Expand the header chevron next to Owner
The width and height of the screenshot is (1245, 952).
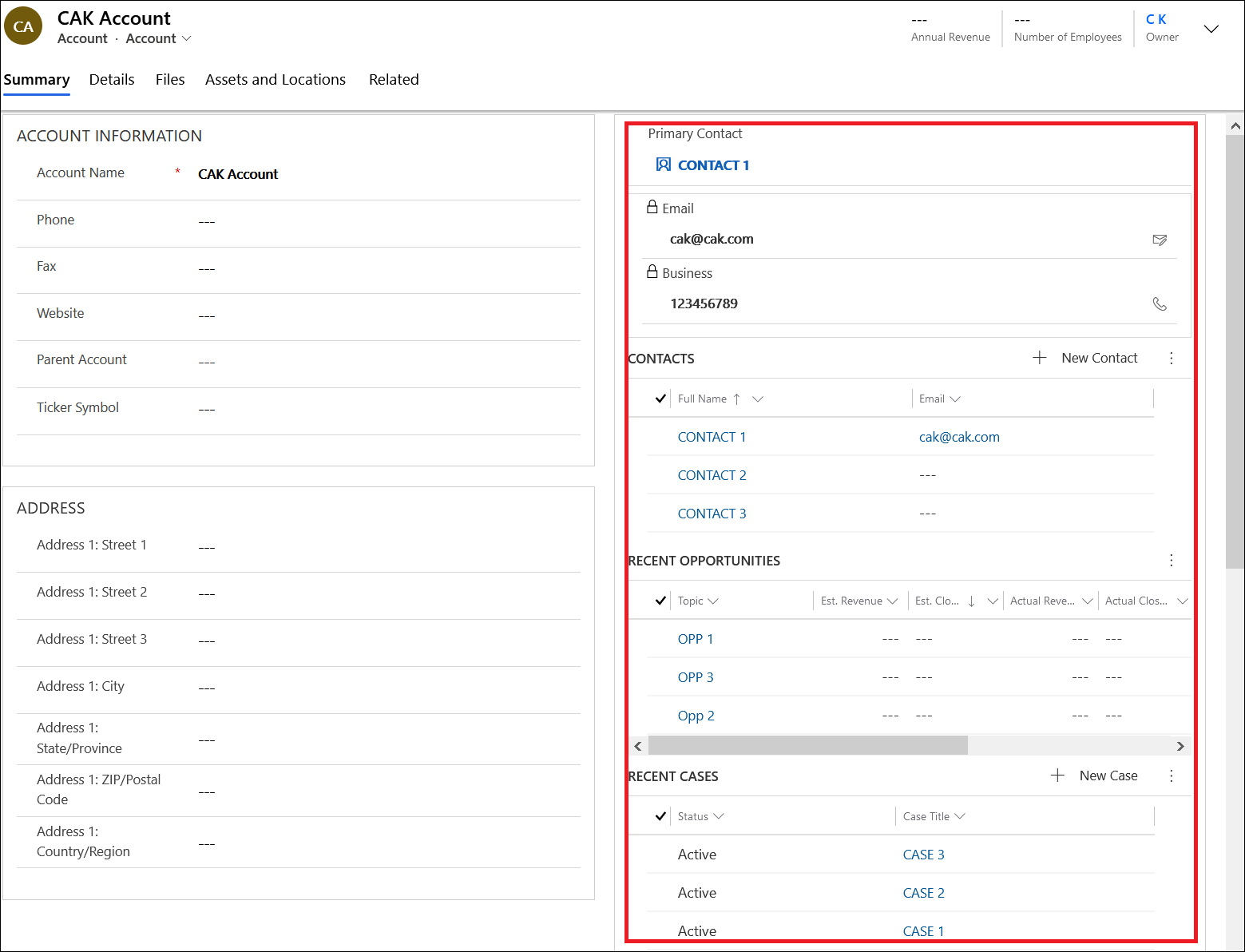pos(1211,29)
